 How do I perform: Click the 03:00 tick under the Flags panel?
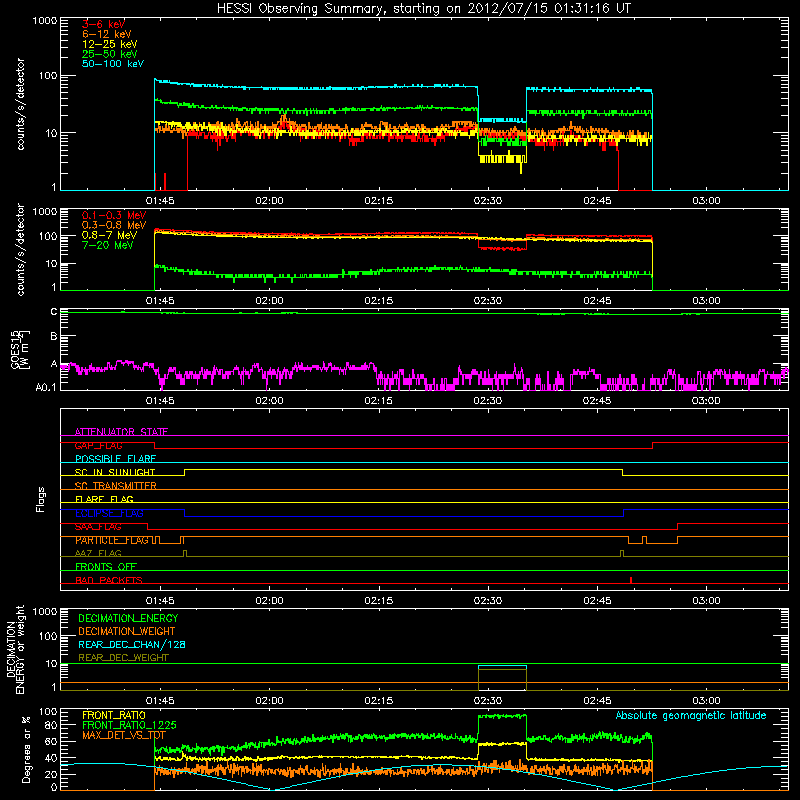point(706,601)
